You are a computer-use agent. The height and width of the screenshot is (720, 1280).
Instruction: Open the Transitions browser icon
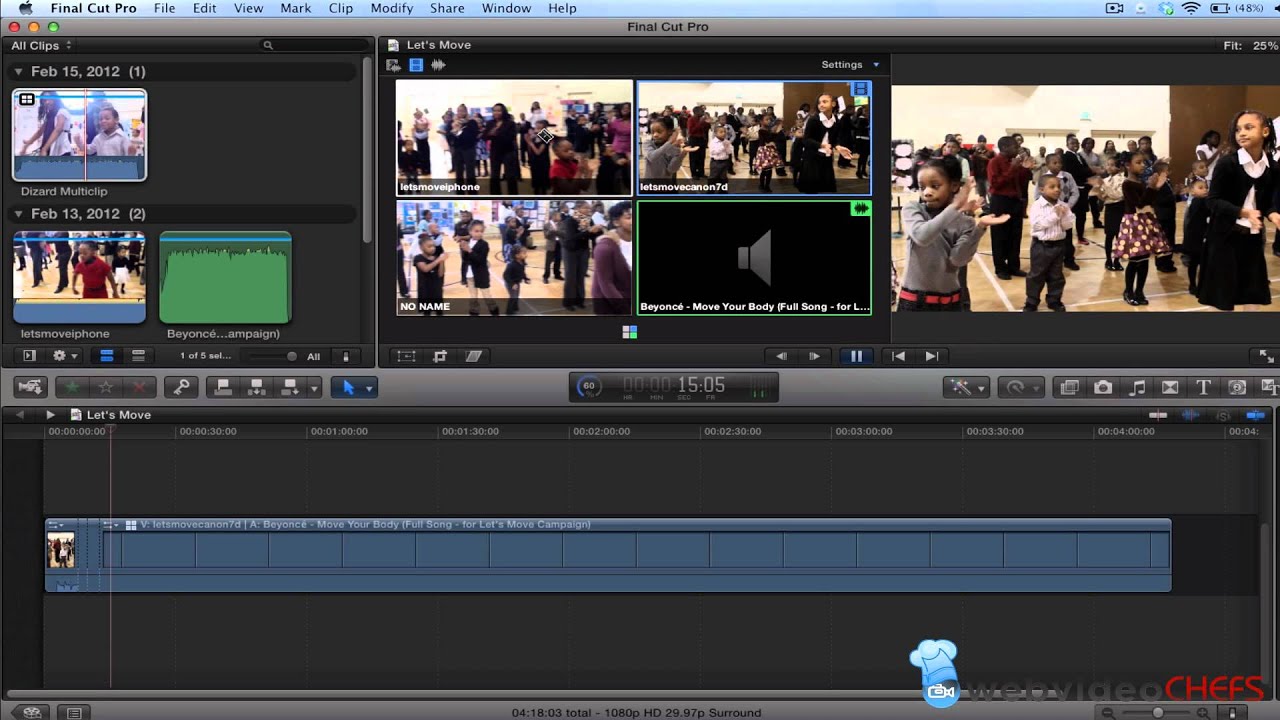click(x=1170, y=387)
